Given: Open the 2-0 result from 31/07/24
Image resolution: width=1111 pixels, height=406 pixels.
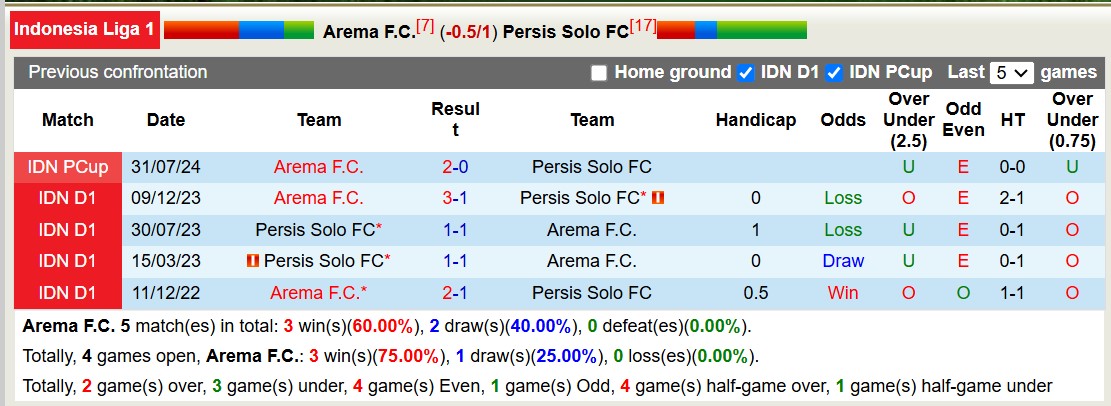Looking at the screenshot, I should click(x=455, y=167).
